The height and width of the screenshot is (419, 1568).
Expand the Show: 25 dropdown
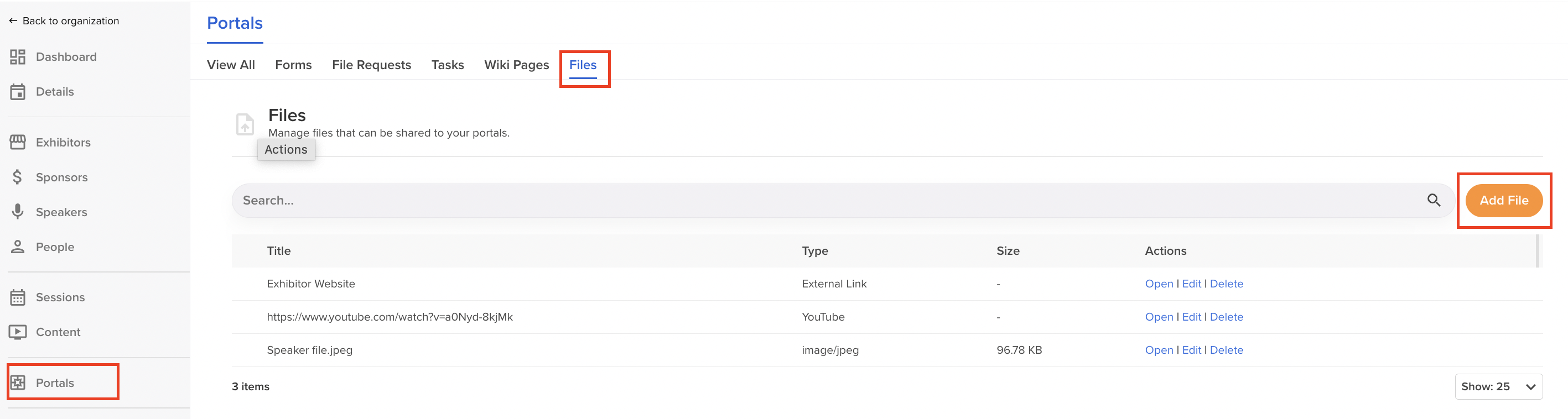(1498, 387)
